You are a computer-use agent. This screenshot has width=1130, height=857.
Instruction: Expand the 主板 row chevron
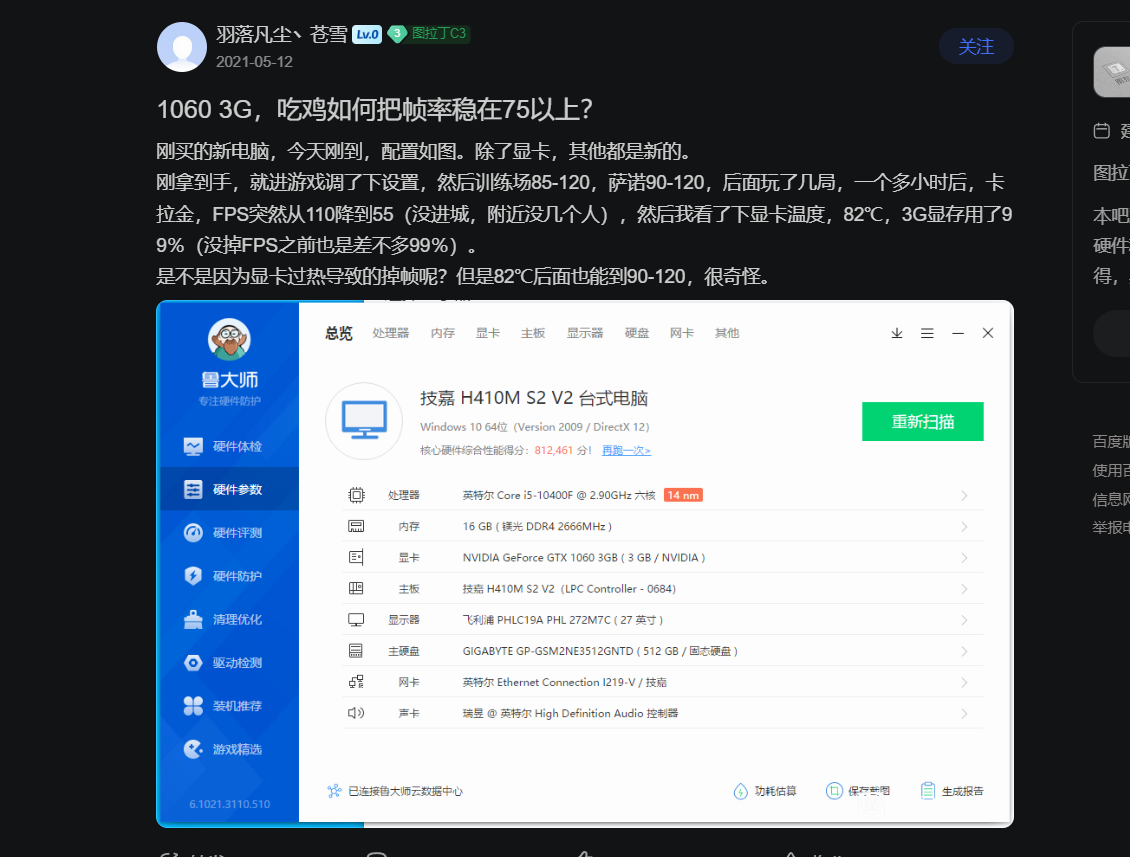[x=964, y=589]
